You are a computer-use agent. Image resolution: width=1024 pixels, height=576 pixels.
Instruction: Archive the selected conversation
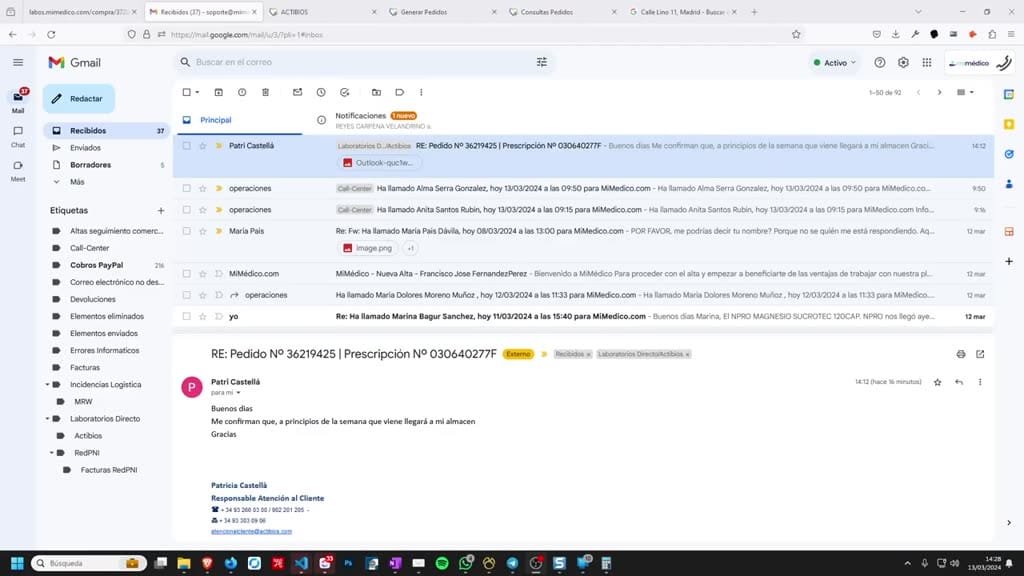(x=219, y=92)
